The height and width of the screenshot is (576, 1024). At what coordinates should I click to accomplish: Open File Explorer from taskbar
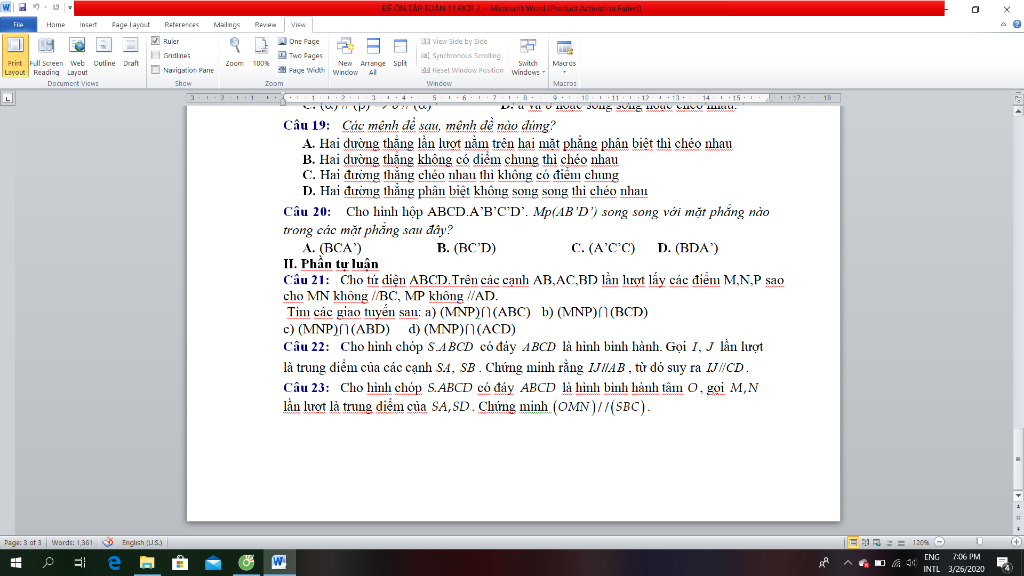(147, 562)
